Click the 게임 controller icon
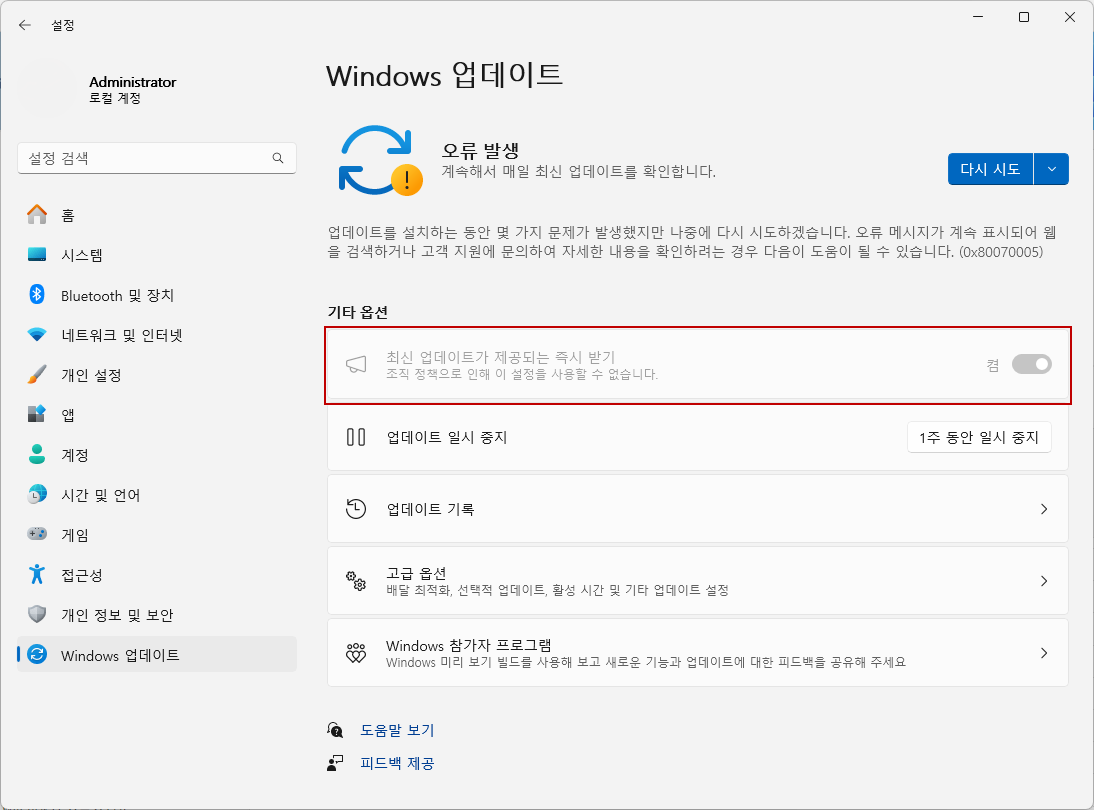Viewport: 1094px width, 810px height. [x=37, y=534]
